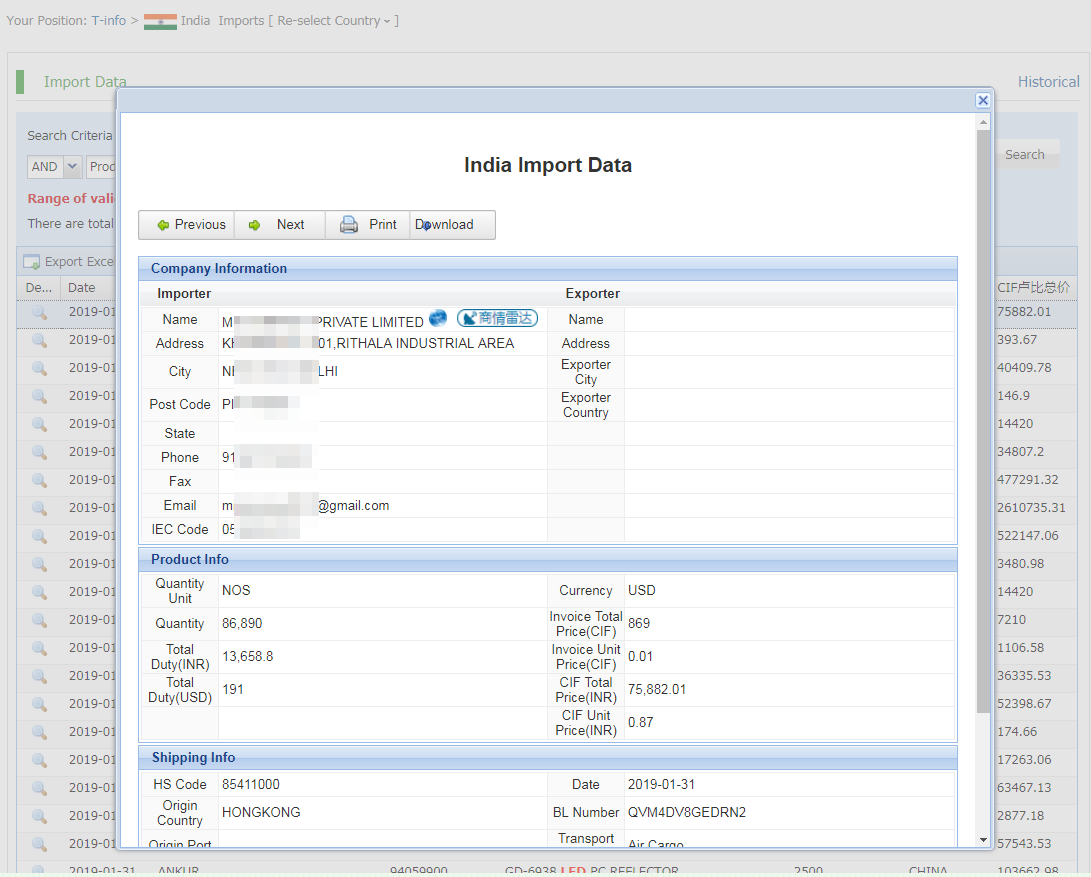The width and height of the screenshot is (1091, 877).
Task: Go to the Next record
Action: [279, 225]
